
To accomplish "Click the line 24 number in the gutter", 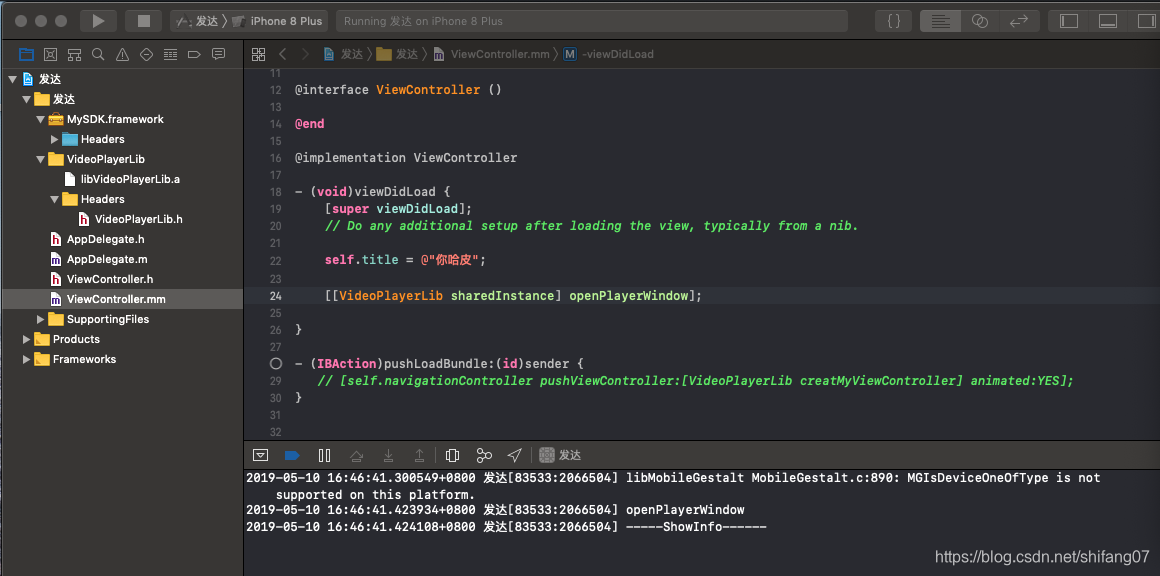I will (275, 296).
